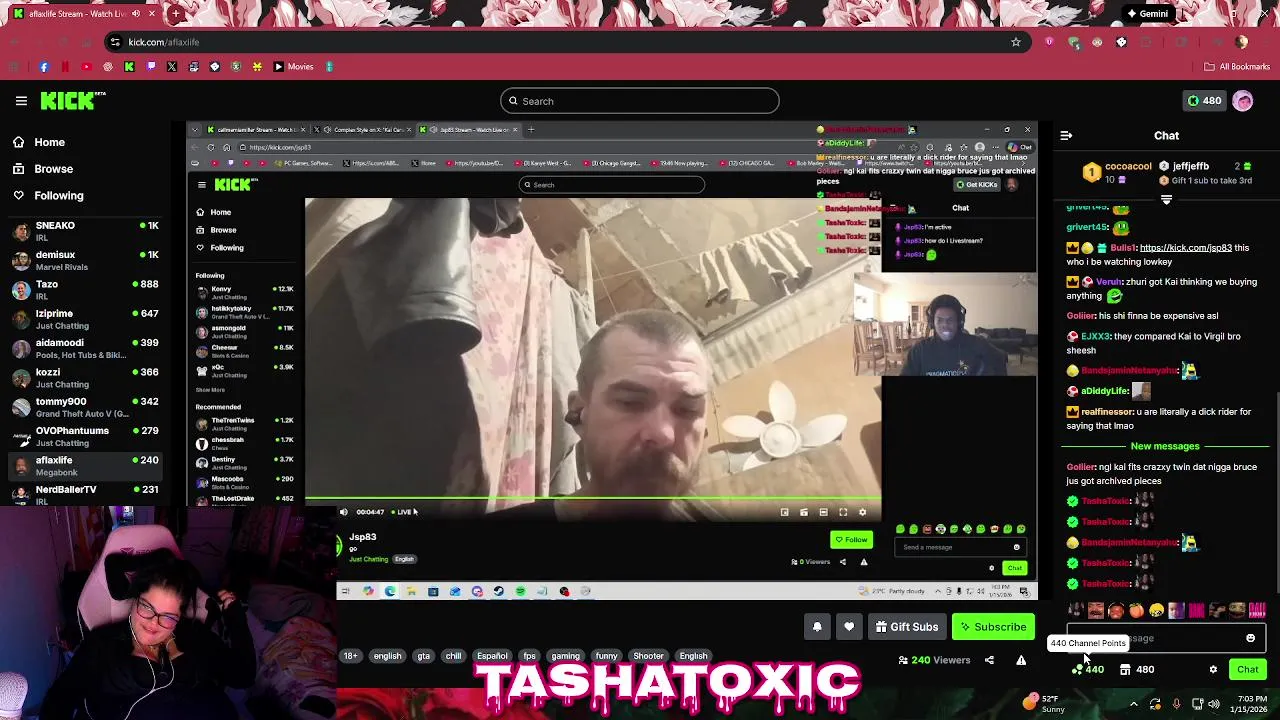
Task: Open the user profile avatar menu
Action: [1243, 101]
